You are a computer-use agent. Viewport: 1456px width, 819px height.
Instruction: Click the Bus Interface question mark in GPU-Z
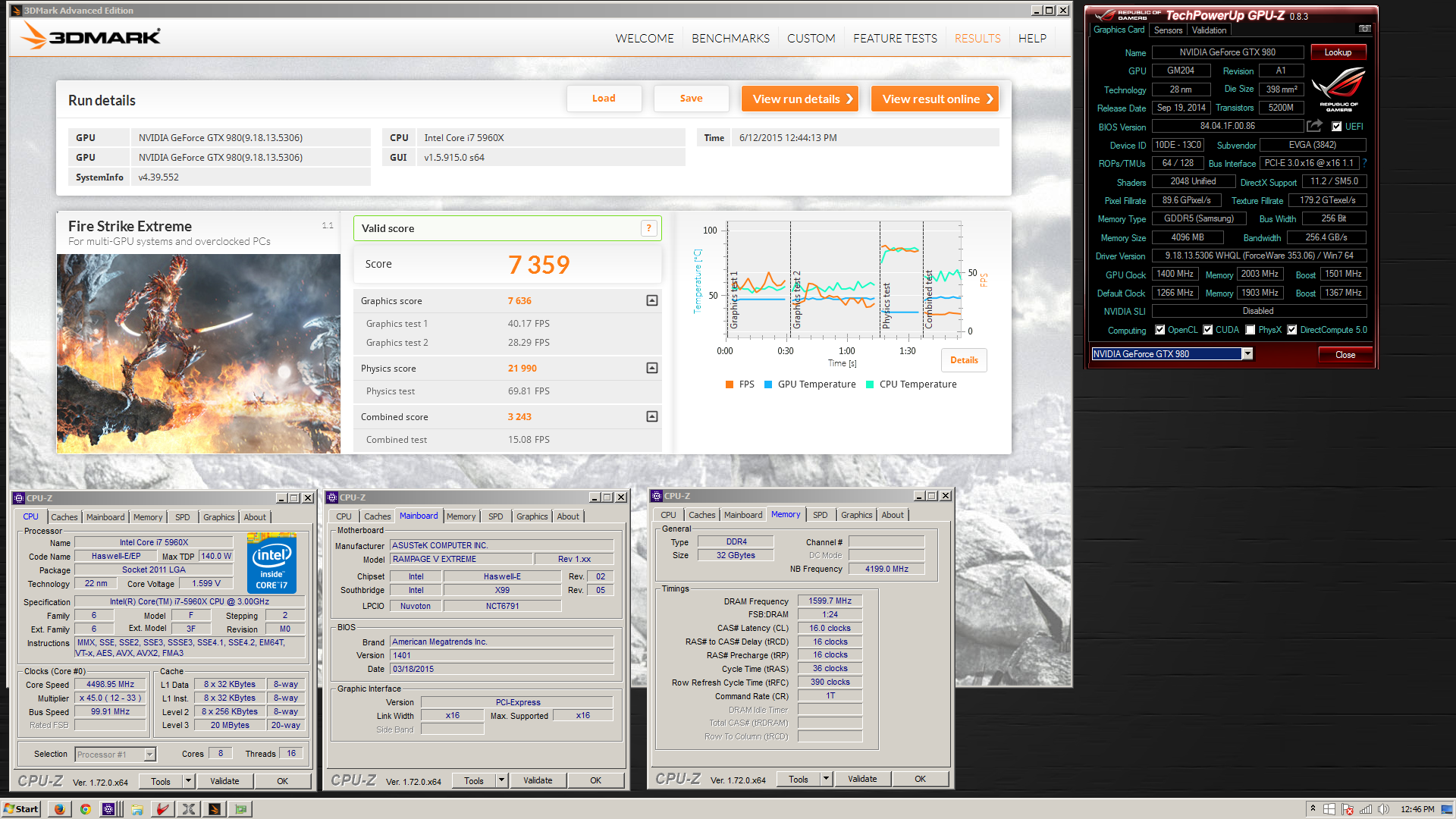[1364, 163]
